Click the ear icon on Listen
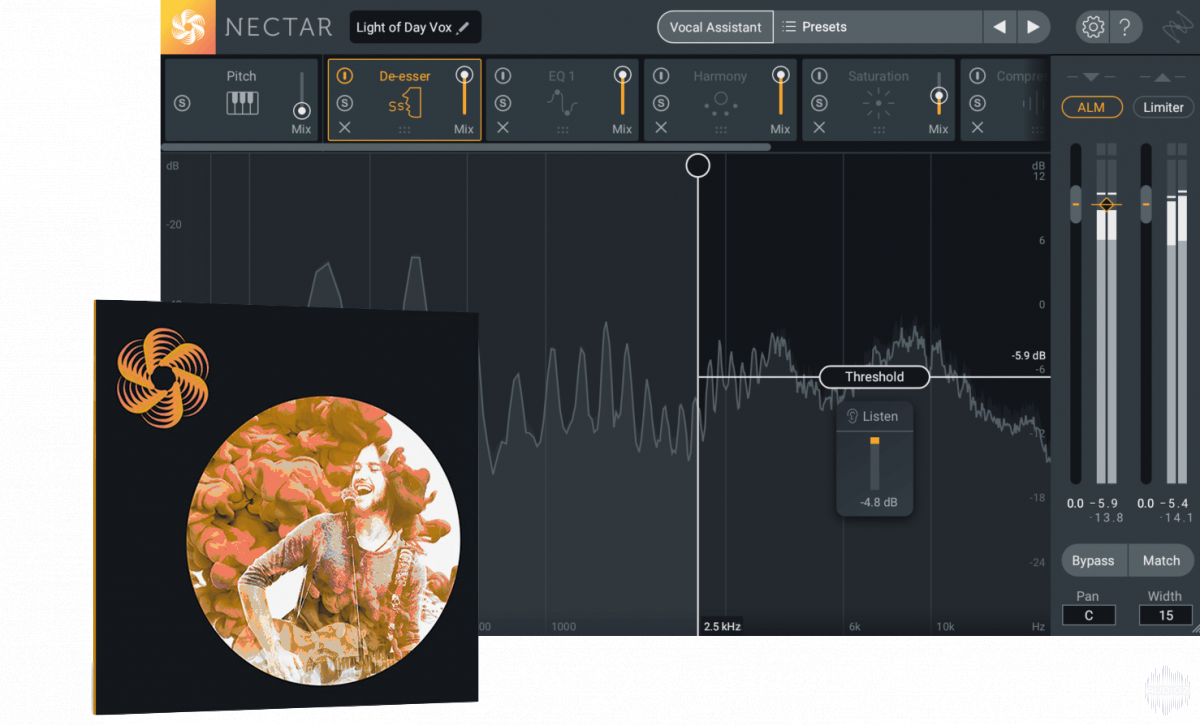 [x=853, y=416]
